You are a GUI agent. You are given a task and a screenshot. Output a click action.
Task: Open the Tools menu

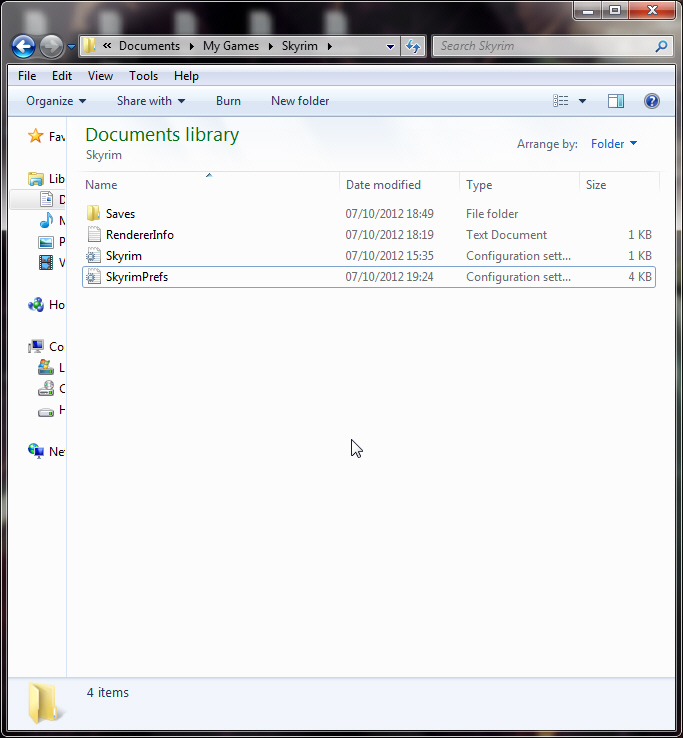pos(143,76)
